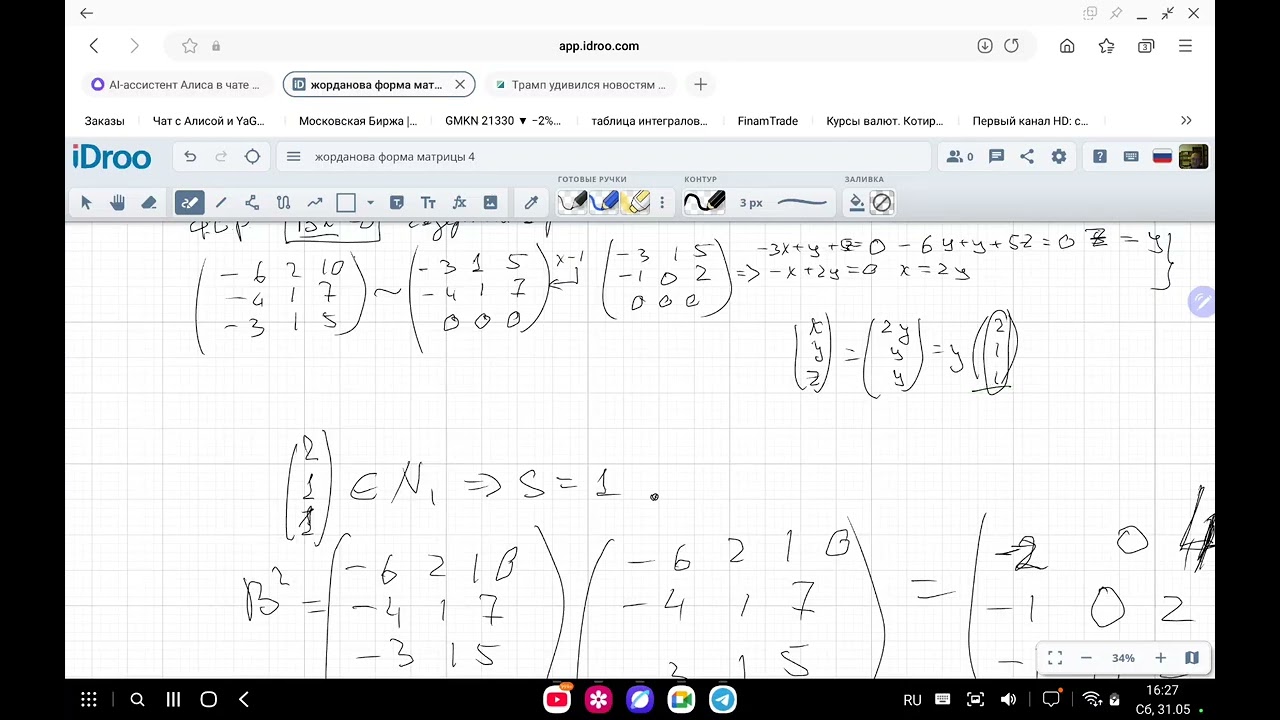Insert an image with the picture tool
The width and height of the screenshot is (1280, 720).
pyautogui.click(x=490, y=203)
